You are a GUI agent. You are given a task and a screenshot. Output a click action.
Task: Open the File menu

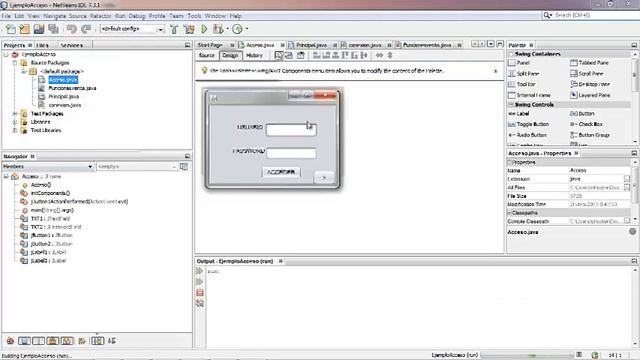pos(6,16)
